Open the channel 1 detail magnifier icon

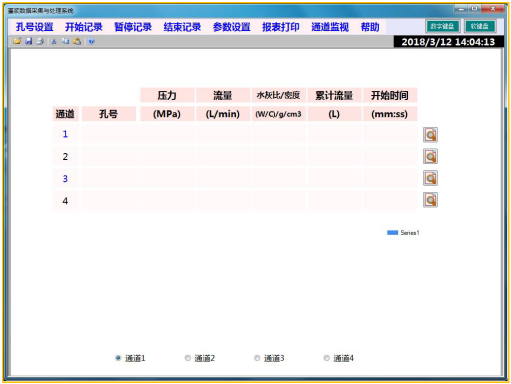click(x=430, y=135)
